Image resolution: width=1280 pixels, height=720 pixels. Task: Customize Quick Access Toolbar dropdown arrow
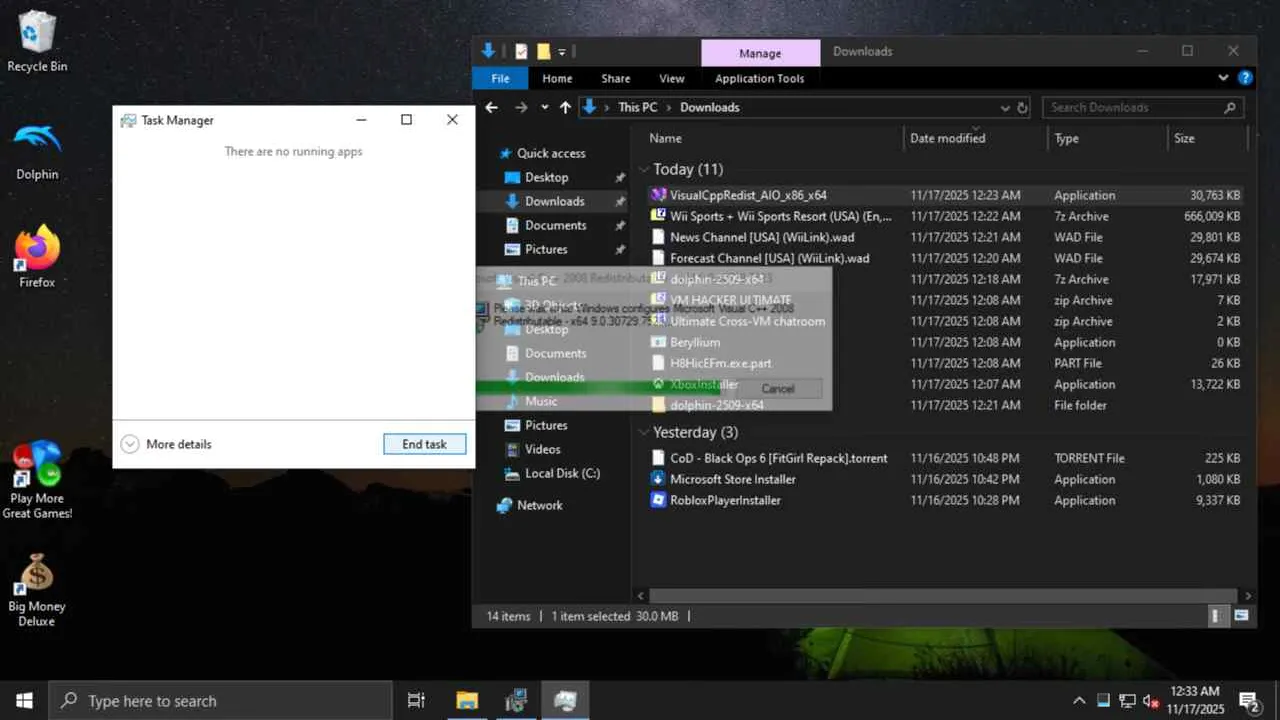tap(562, 51)
